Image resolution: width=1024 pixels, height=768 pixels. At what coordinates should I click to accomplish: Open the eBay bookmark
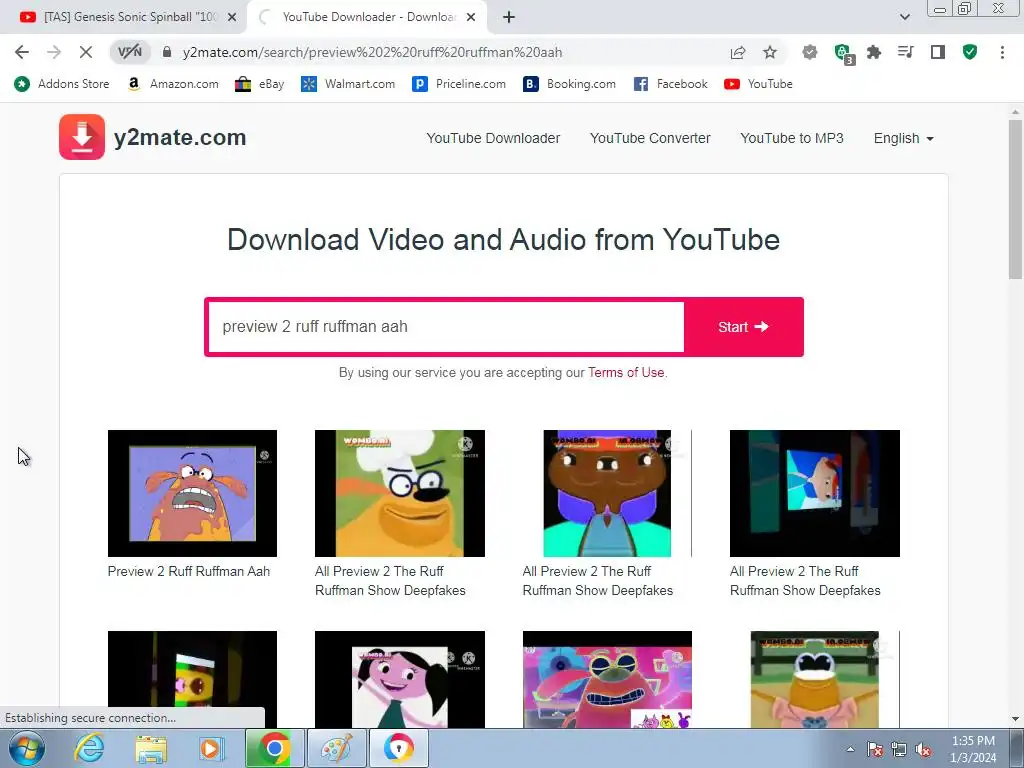(x=260, y=84)
